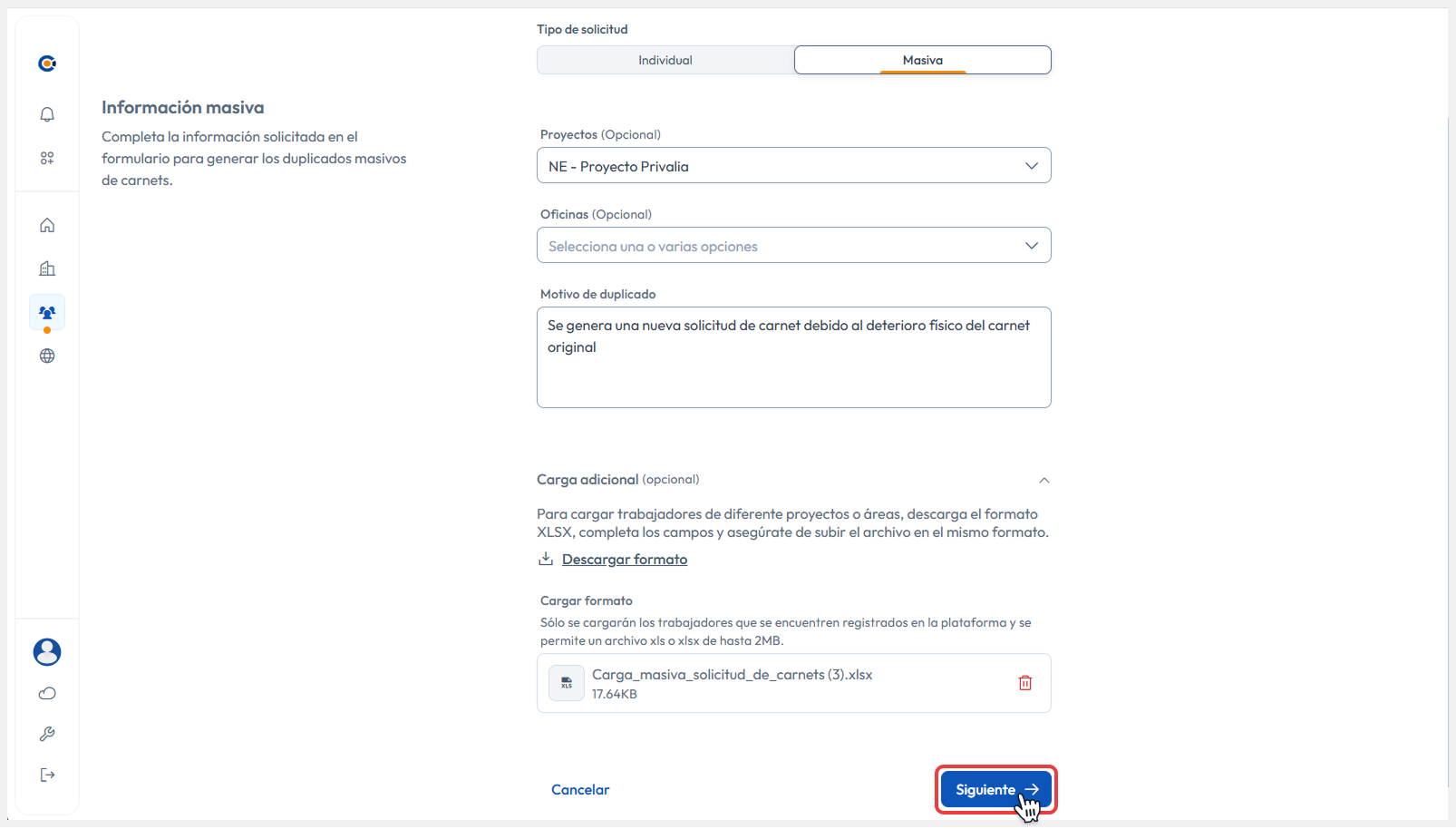The image size is (1456, 829).
Task: Select the Masiva tab
Action: [922, 59]
